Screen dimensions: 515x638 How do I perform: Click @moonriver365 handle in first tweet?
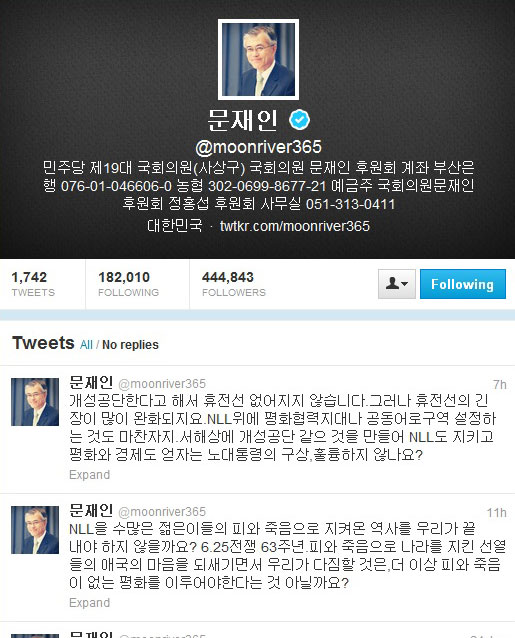(x=162, y=384)
